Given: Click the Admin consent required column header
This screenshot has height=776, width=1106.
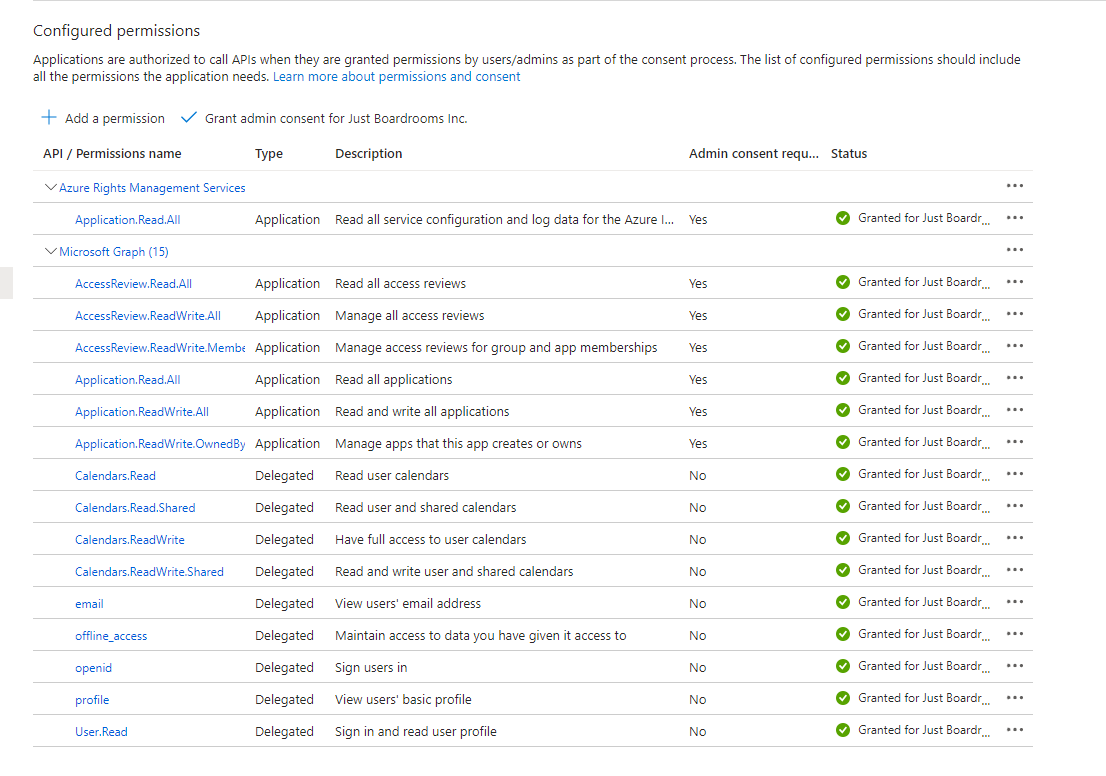Looking at the screenshot, I should coord(754,154).
